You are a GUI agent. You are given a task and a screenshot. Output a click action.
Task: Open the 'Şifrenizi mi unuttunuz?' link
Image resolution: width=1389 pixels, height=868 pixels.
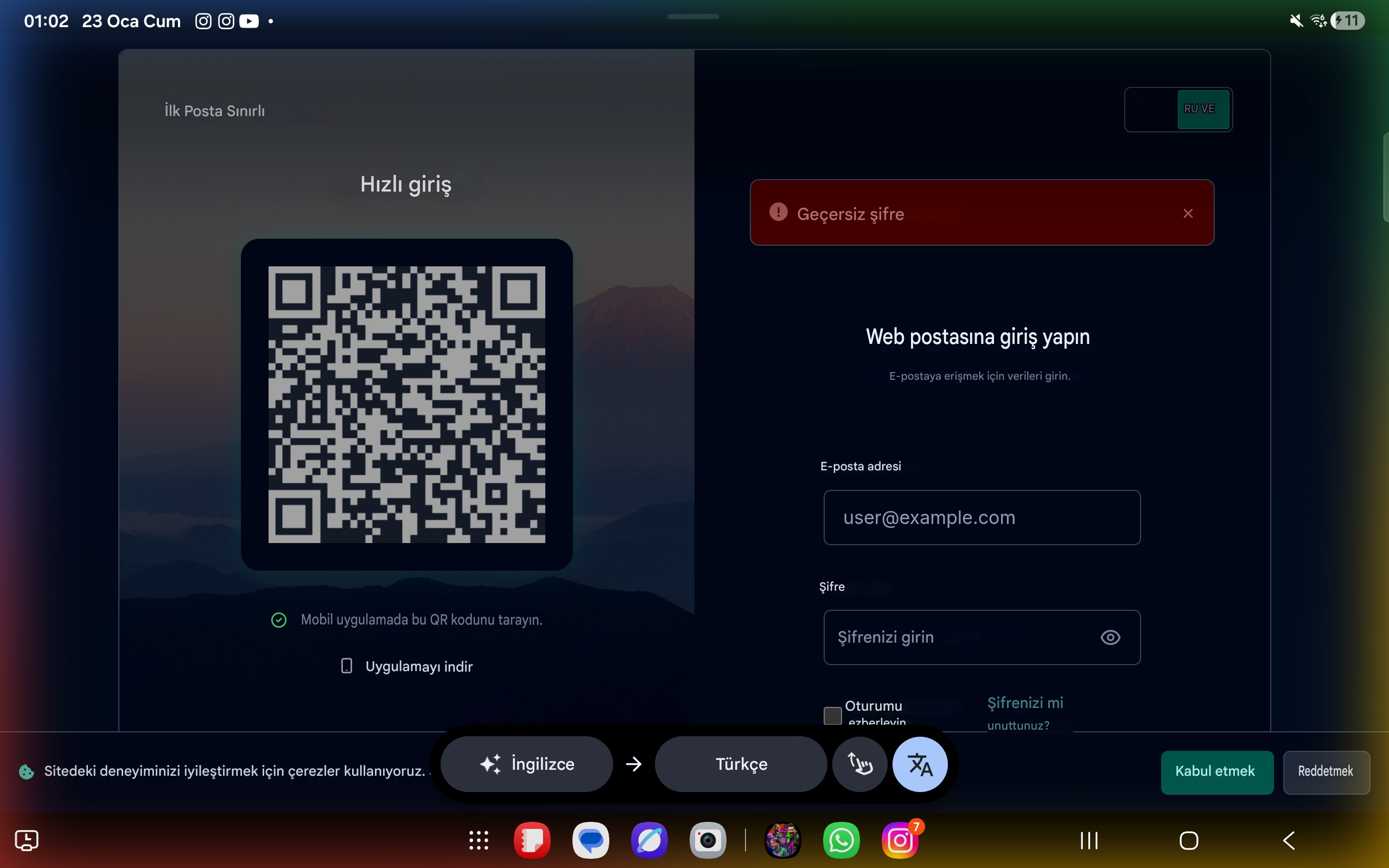pos(1025,713)
